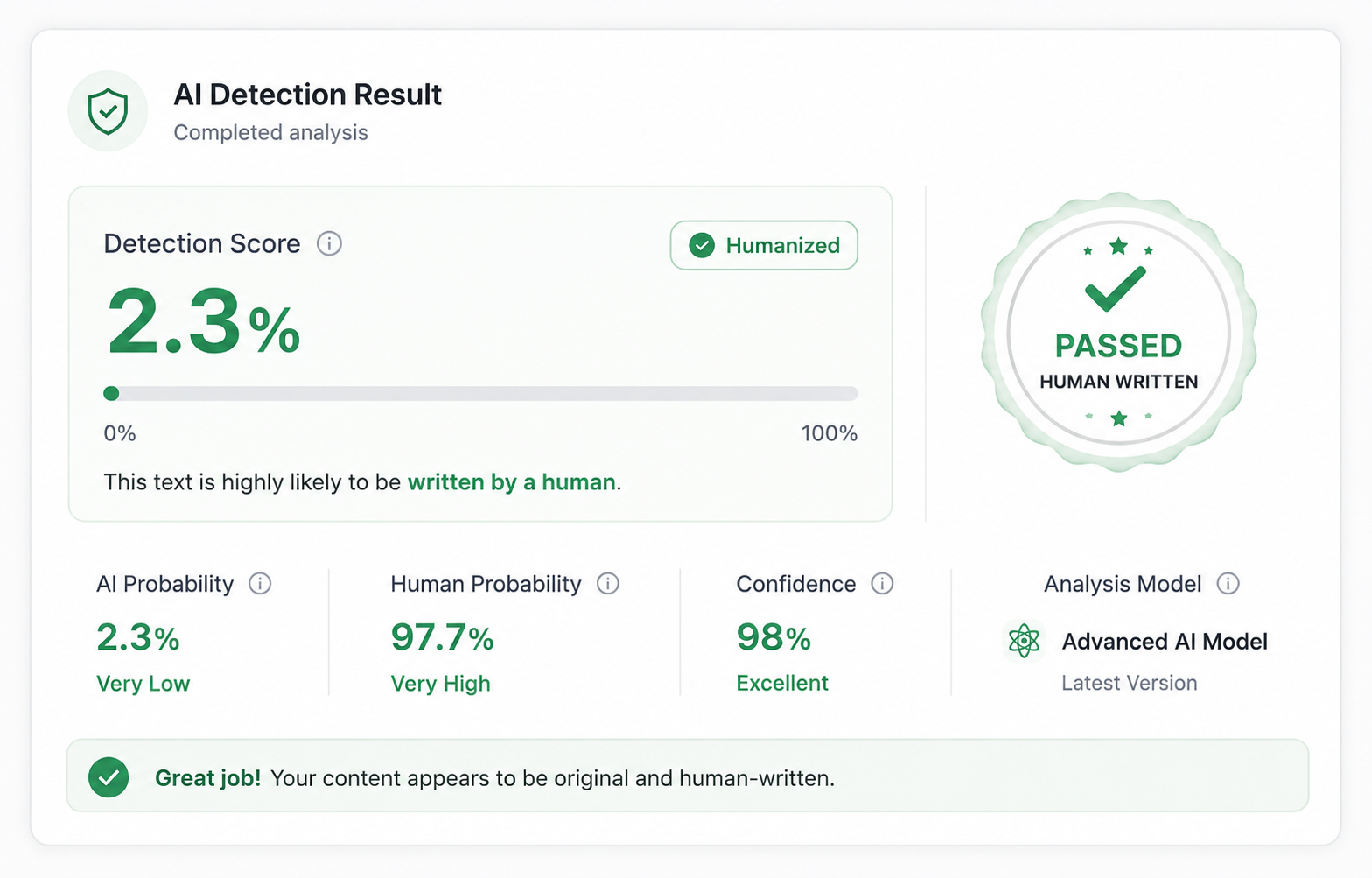Click the Confidence 98% value

[x=773, y=637]
